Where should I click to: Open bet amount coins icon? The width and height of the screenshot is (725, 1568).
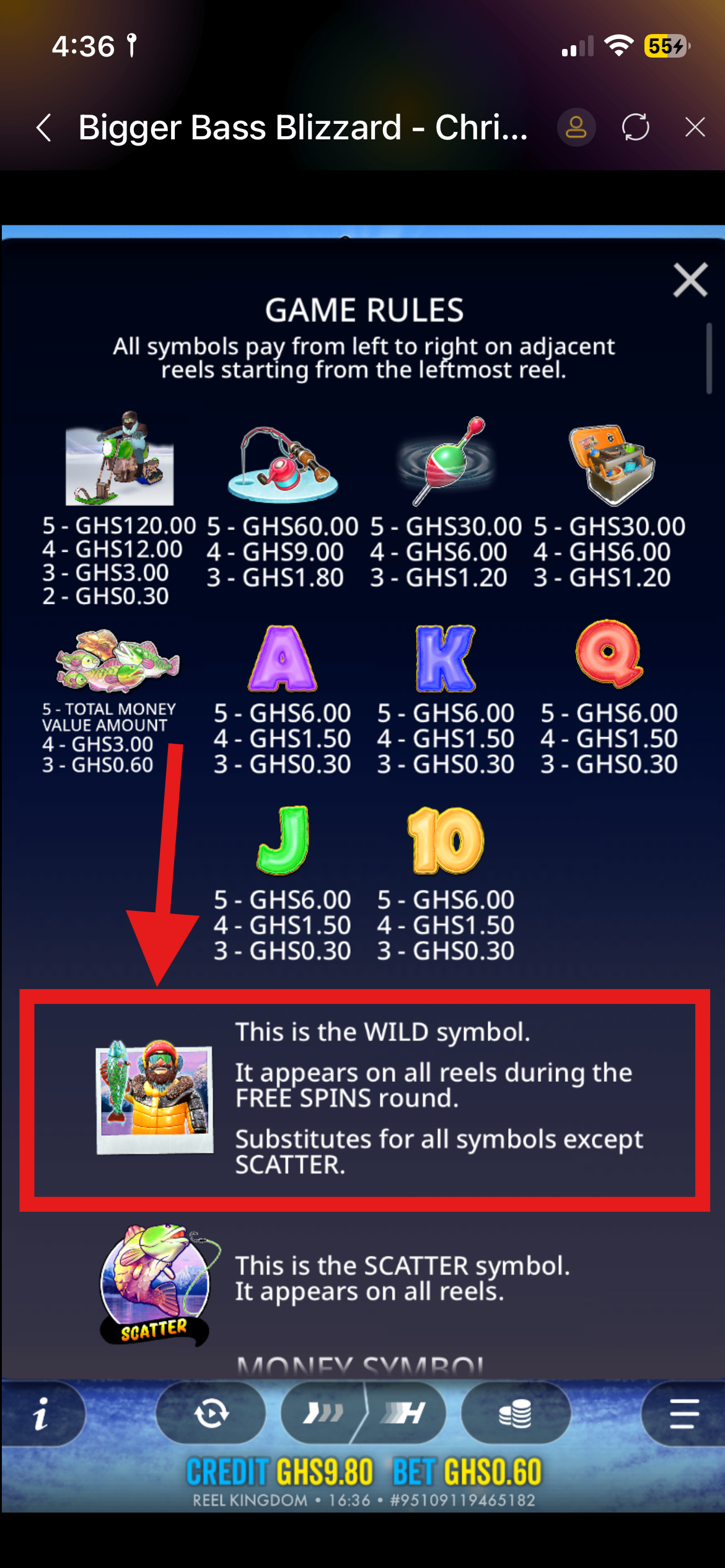click(516, 1414)
